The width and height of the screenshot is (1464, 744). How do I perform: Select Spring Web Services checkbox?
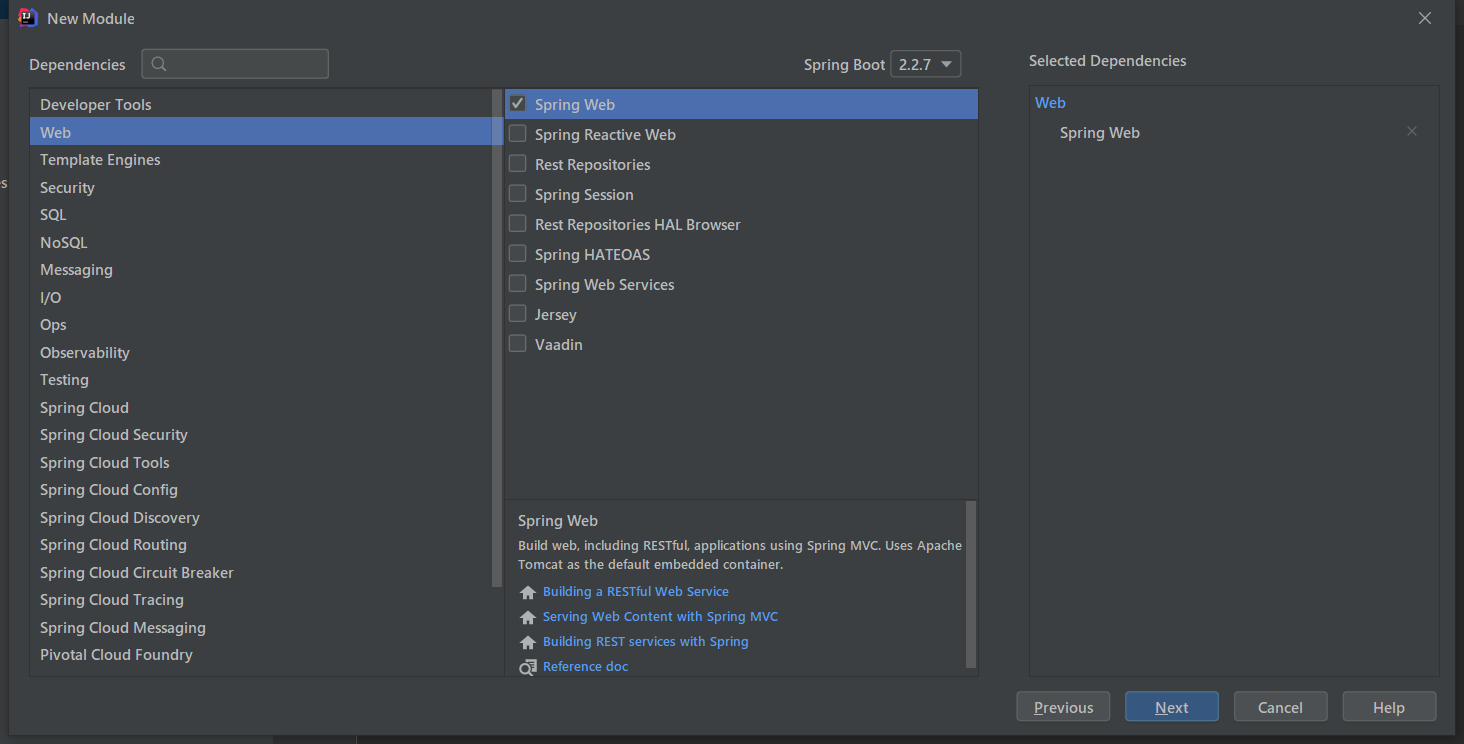pyautogui.click(x=518, y=284)
